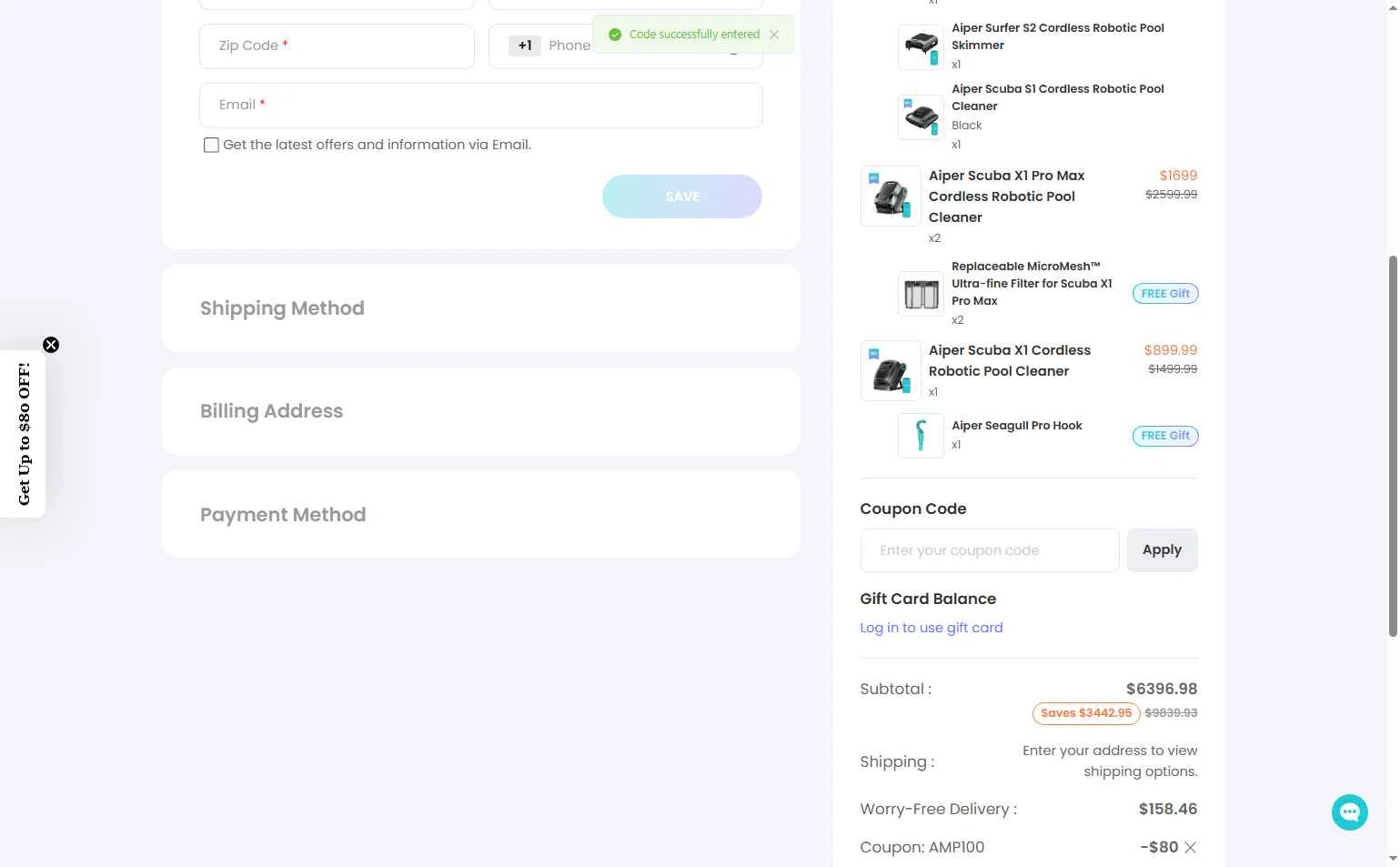Open the +1 country code selector

click(x=525, y=45)
